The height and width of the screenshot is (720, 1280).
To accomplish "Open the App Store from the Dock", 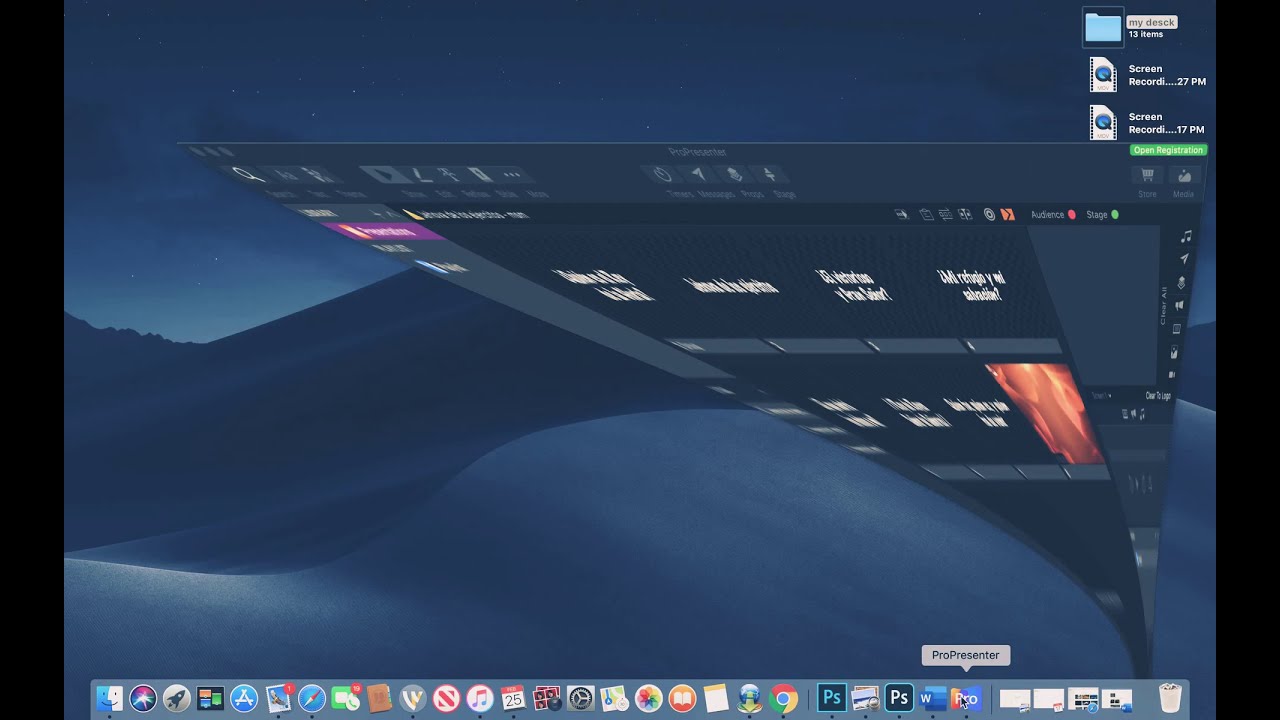I will coord(244,698).
